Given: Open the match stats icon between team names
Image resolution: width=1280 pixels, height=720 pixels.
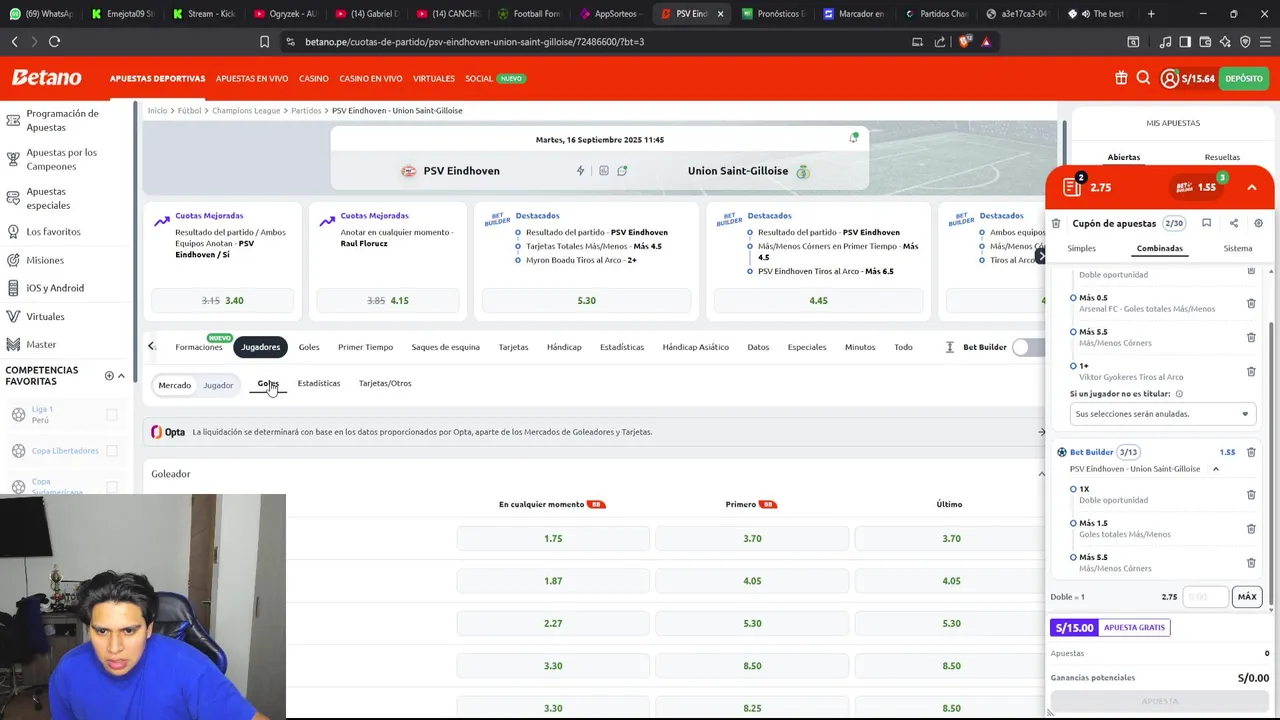Looking at the screenshot, I should tap(603, 171).
